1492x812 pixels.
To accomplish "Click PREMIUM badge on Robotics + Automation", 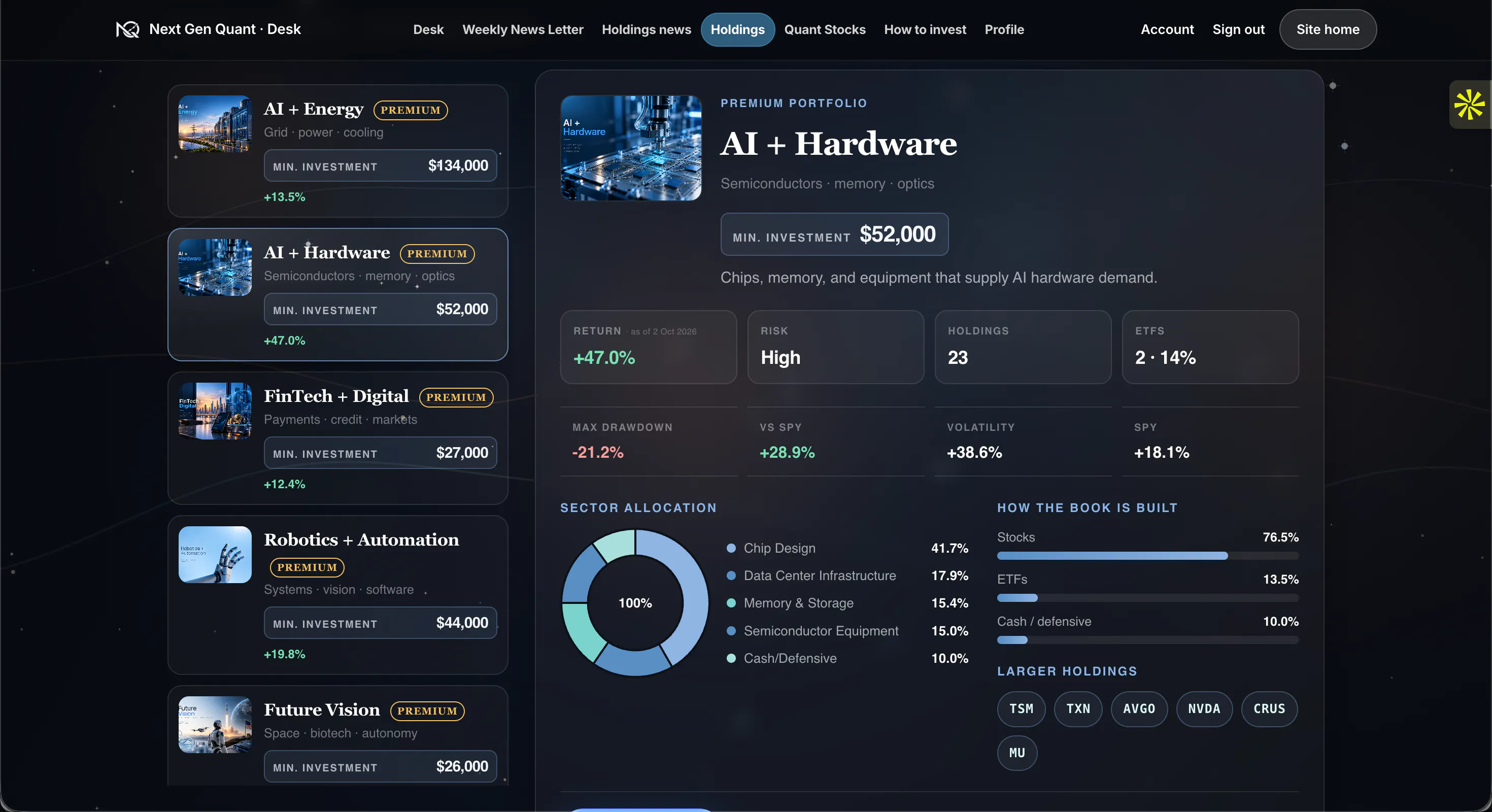I will [x=307, y=567].
